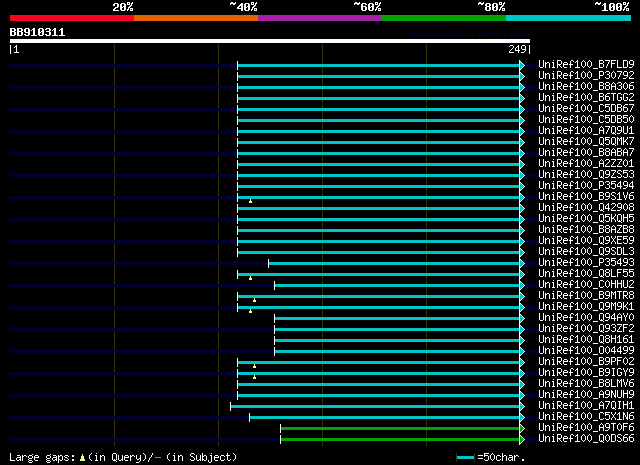
Task: Click the yellow gap marker under UniRef100_B9MTR8 bar
Action: [254, 300]
